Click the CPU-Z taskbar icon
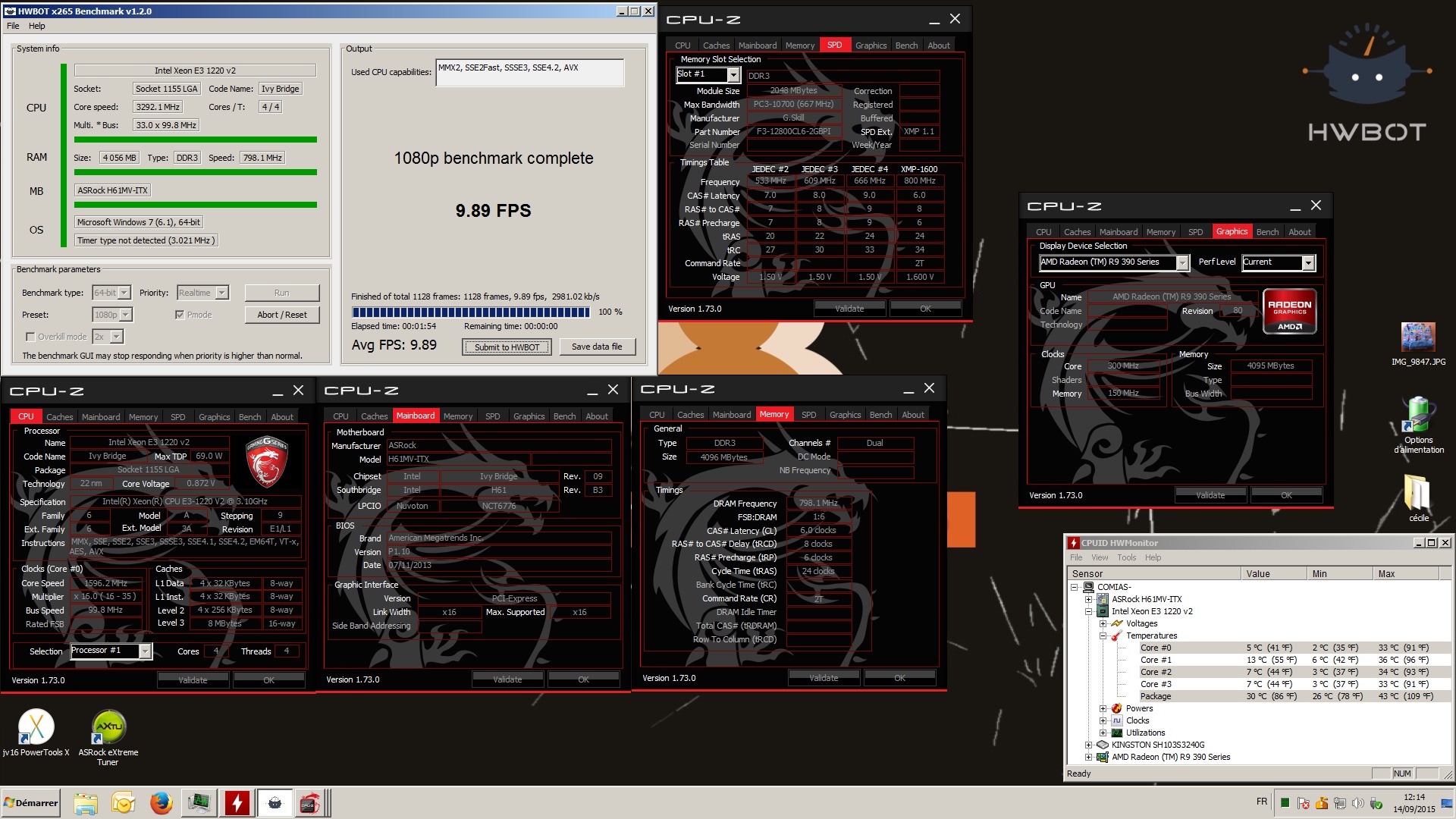Viewport: 1456px width, 819px height. 310,802
